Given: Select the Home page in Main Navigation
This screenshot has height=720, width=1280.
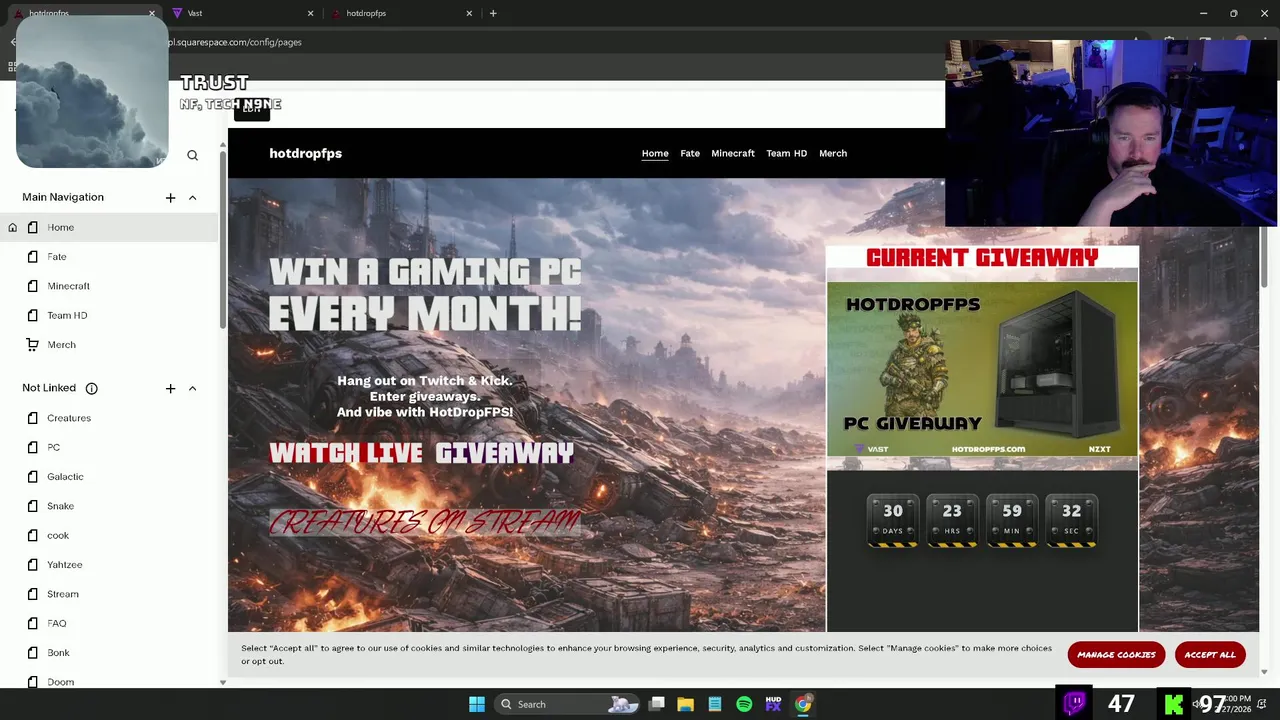Looking at the screenshot, I should [109, 227].
